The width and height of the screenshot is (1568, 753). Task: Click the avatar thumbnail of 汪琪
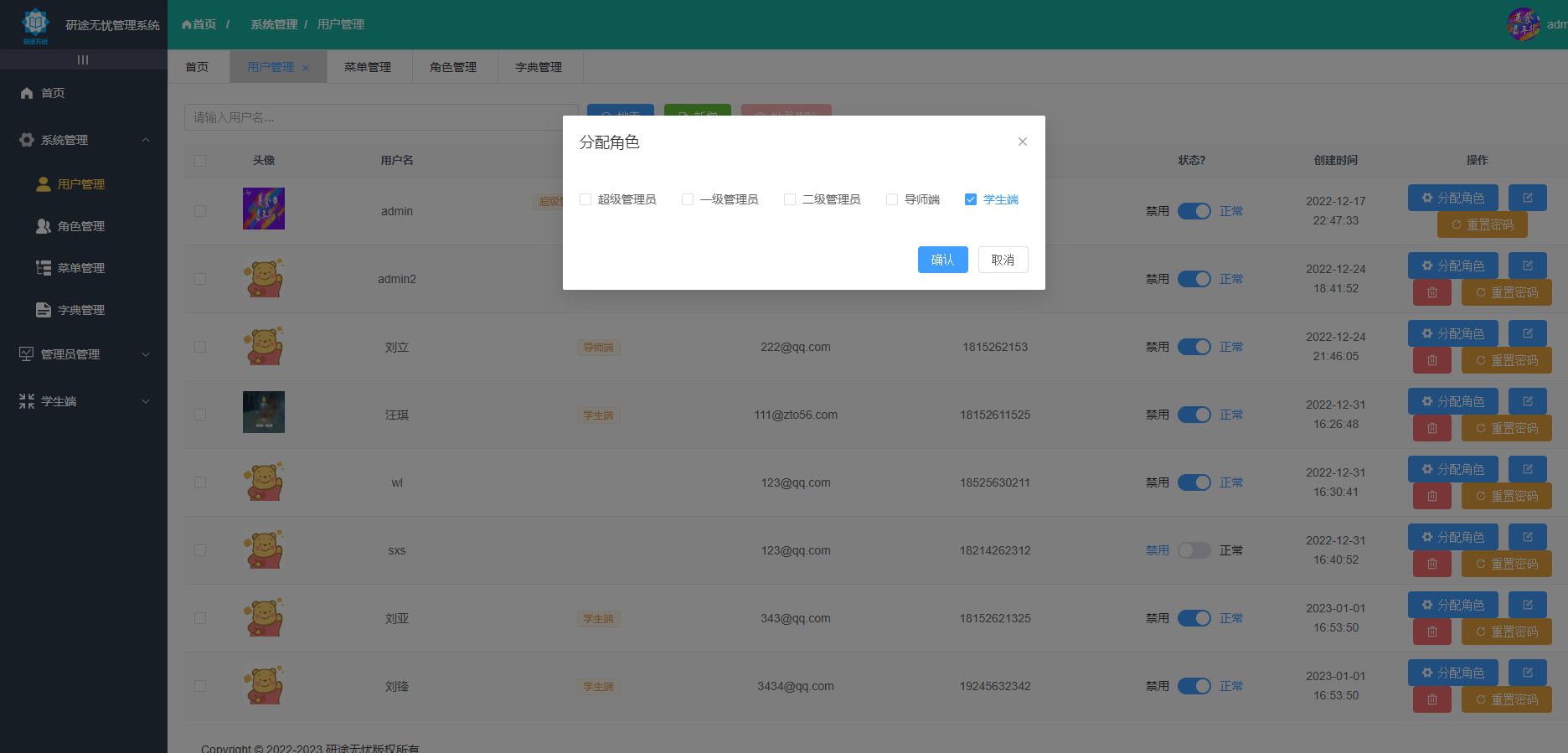pos(264,412)
